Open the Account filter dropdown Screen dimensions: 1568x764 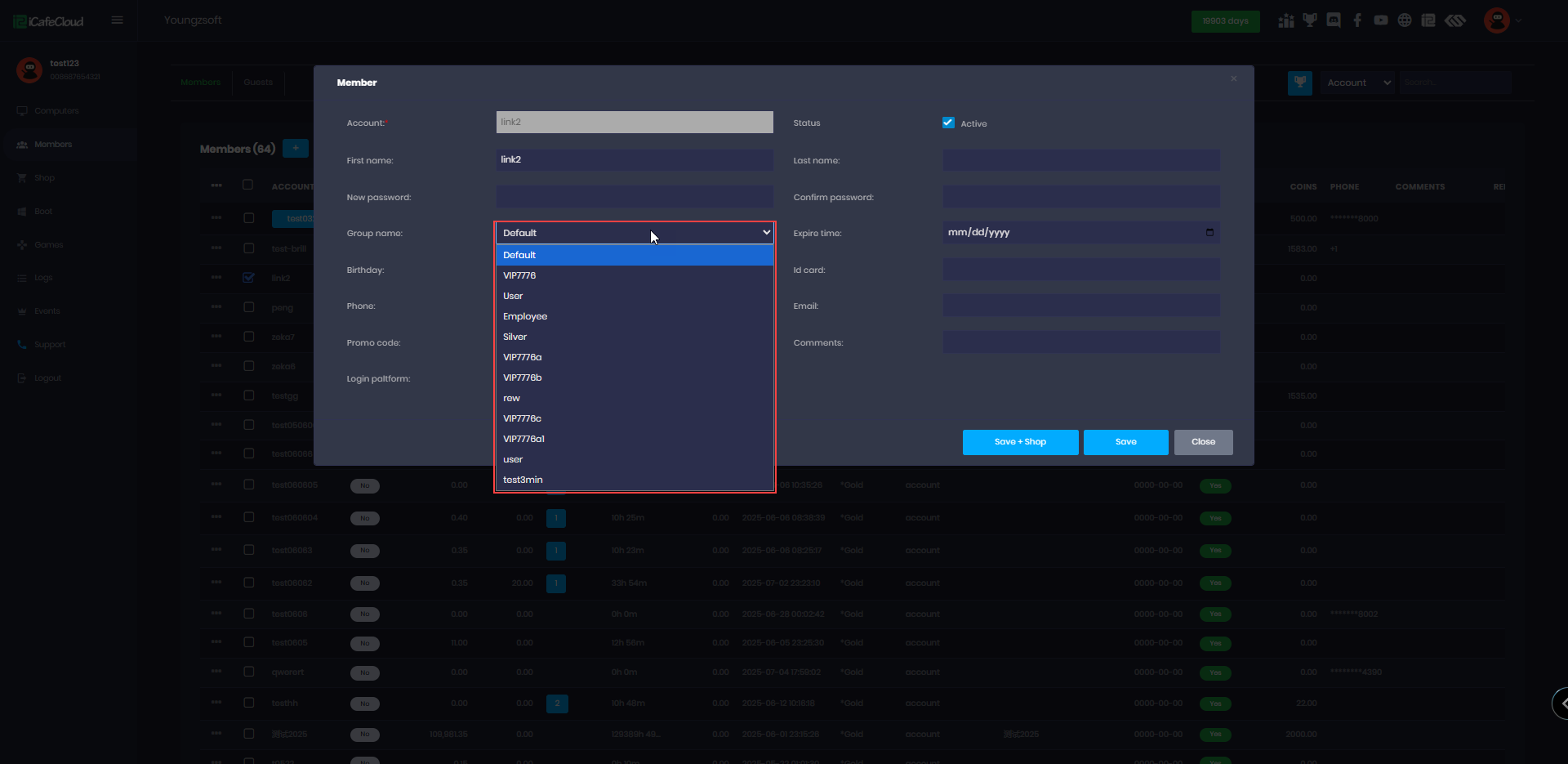1358,83
